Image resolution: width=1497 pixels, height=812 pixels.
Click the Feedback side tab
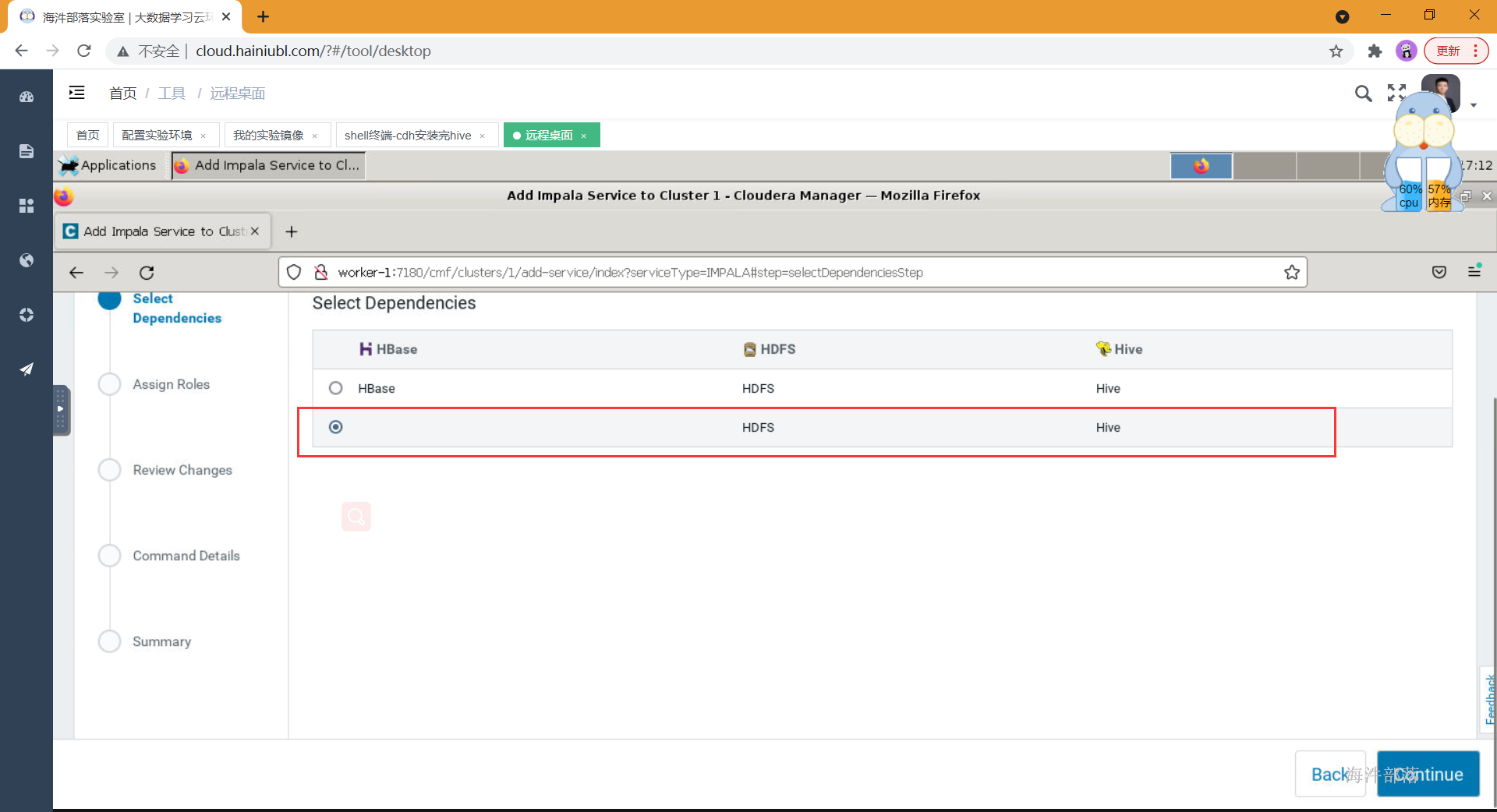(x=1489, y=699)
